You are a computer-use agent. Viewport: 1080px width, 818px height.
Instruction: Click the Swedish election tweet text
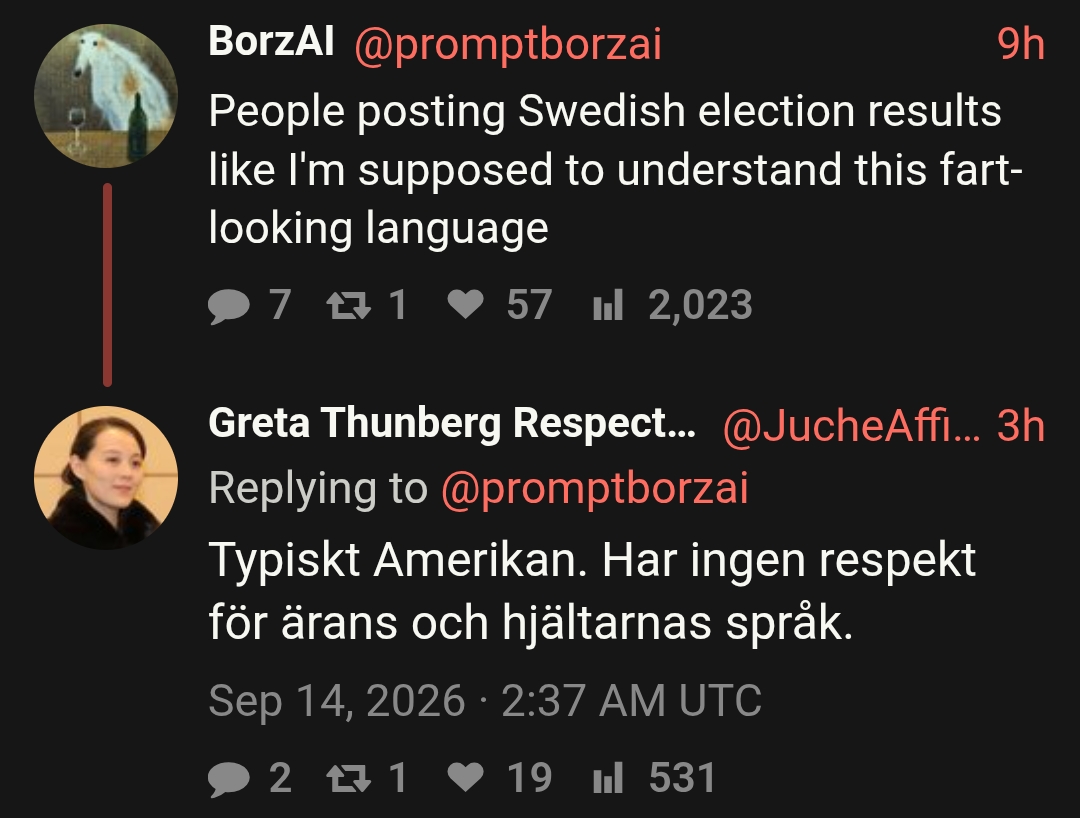pos(615,169)
